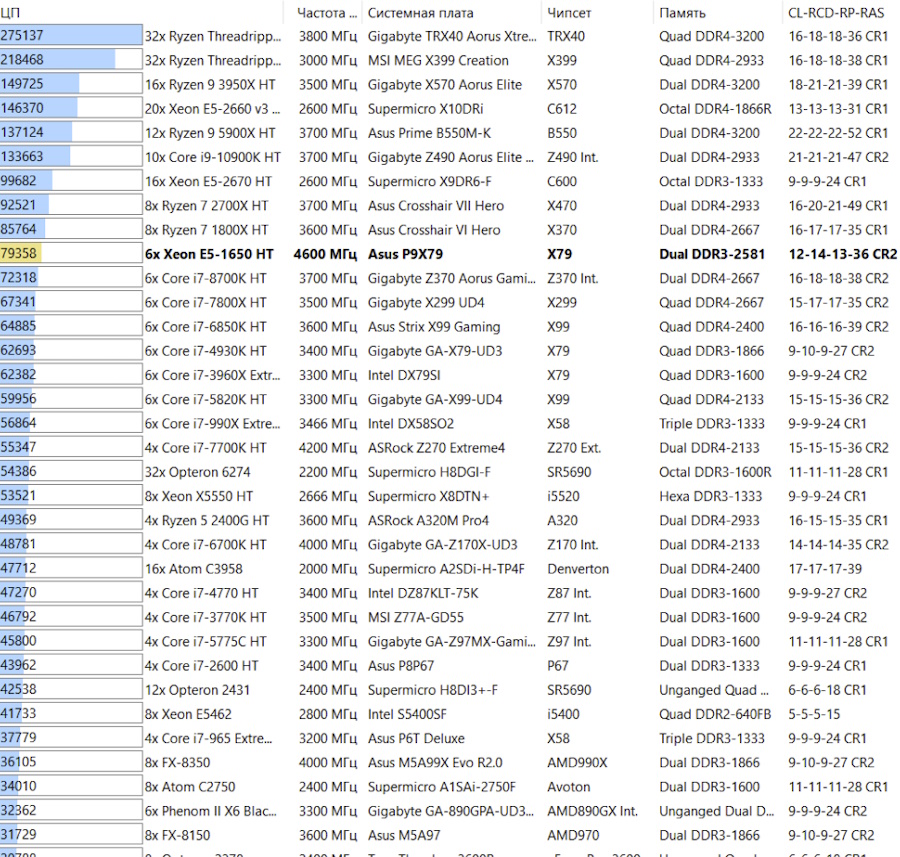The width and height of the screenshot is (900, 857).
Task: Click MSI MEG X399 Creation cell
Action: [x=438, y=60]
